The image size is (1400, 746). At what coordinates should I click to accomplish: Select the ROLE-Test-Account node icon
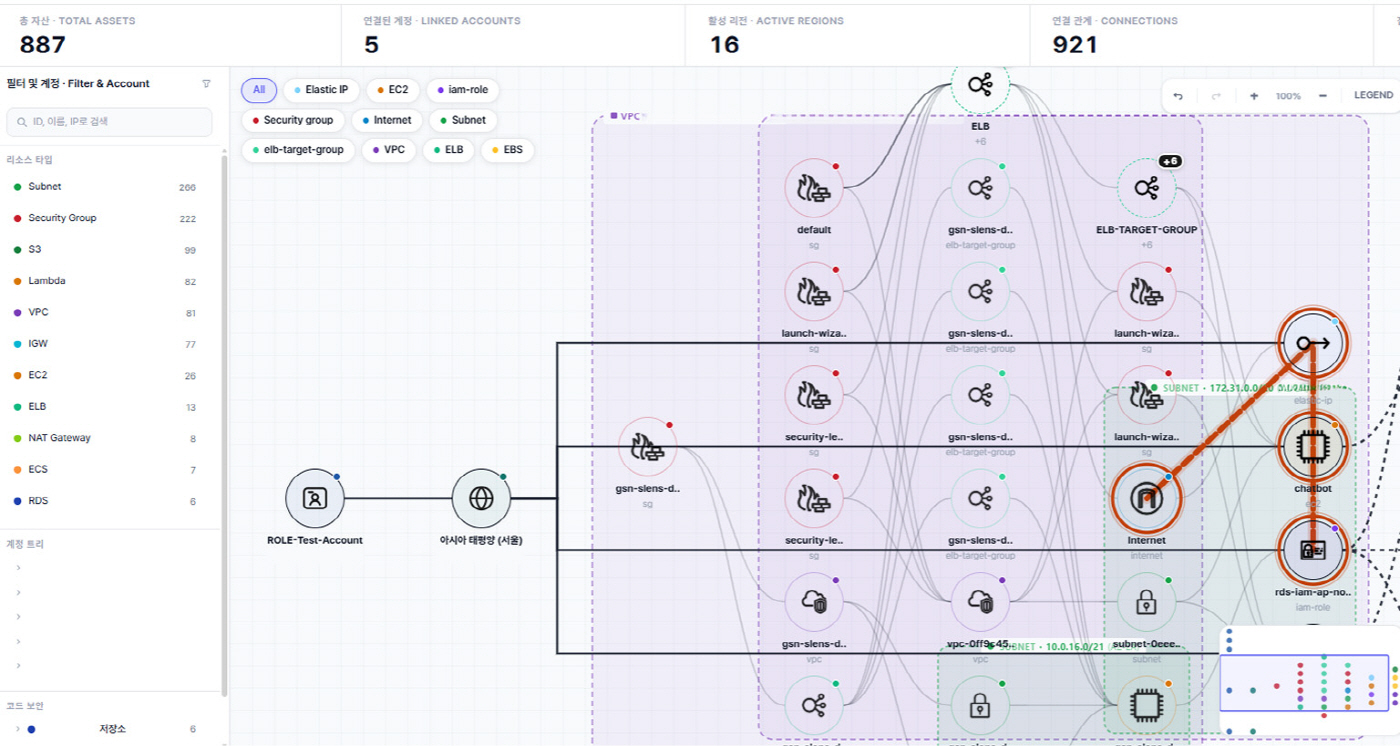[314, 498]
